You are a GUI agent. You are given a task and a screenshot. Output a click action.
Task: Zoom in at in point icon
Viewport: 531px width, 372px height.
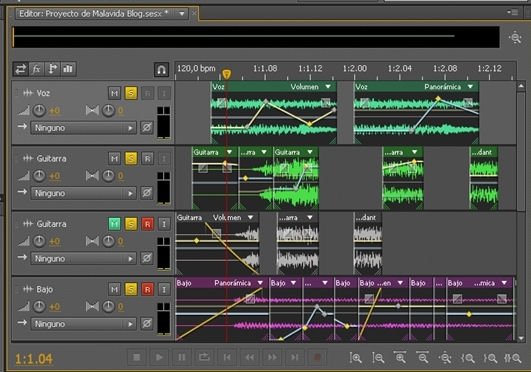click(x=468, y=357)
